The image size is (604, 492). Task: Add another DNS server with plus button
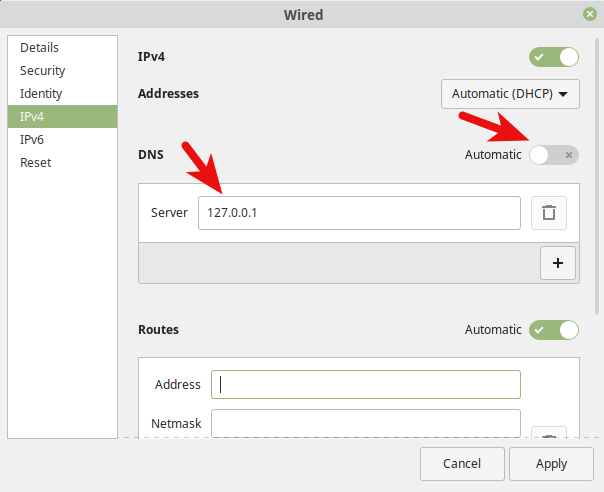click(557, 263)
